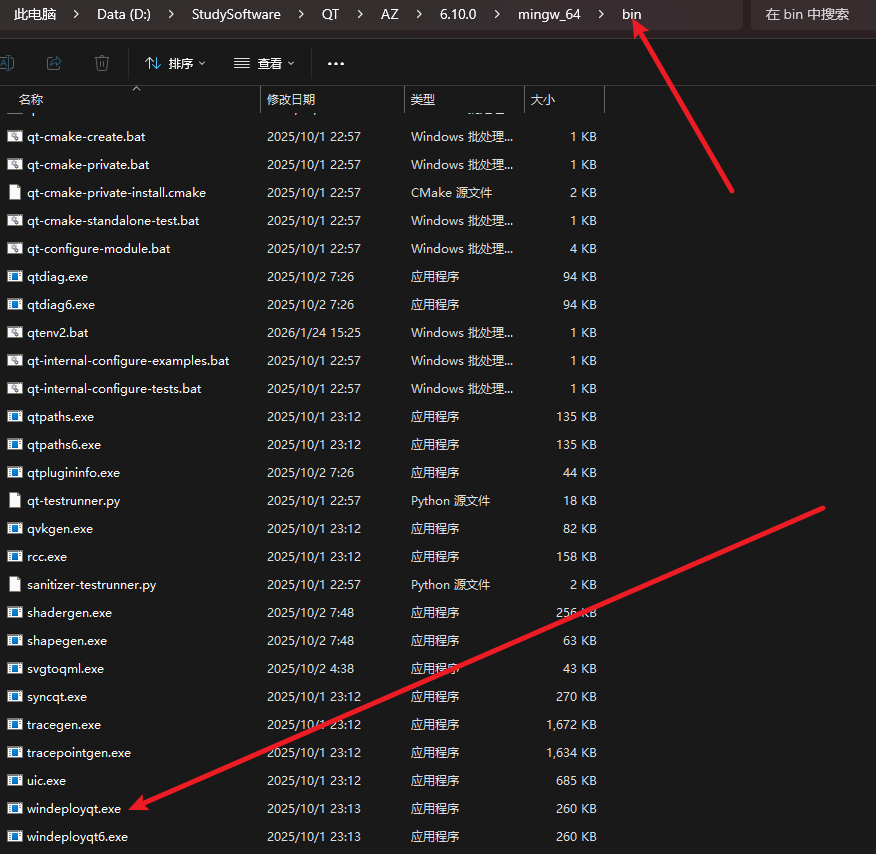Image resolution: width=876 pixels, height=854 pixels.
Task: Select the qt-testrunner.py file icon
Action: [15, 500]
